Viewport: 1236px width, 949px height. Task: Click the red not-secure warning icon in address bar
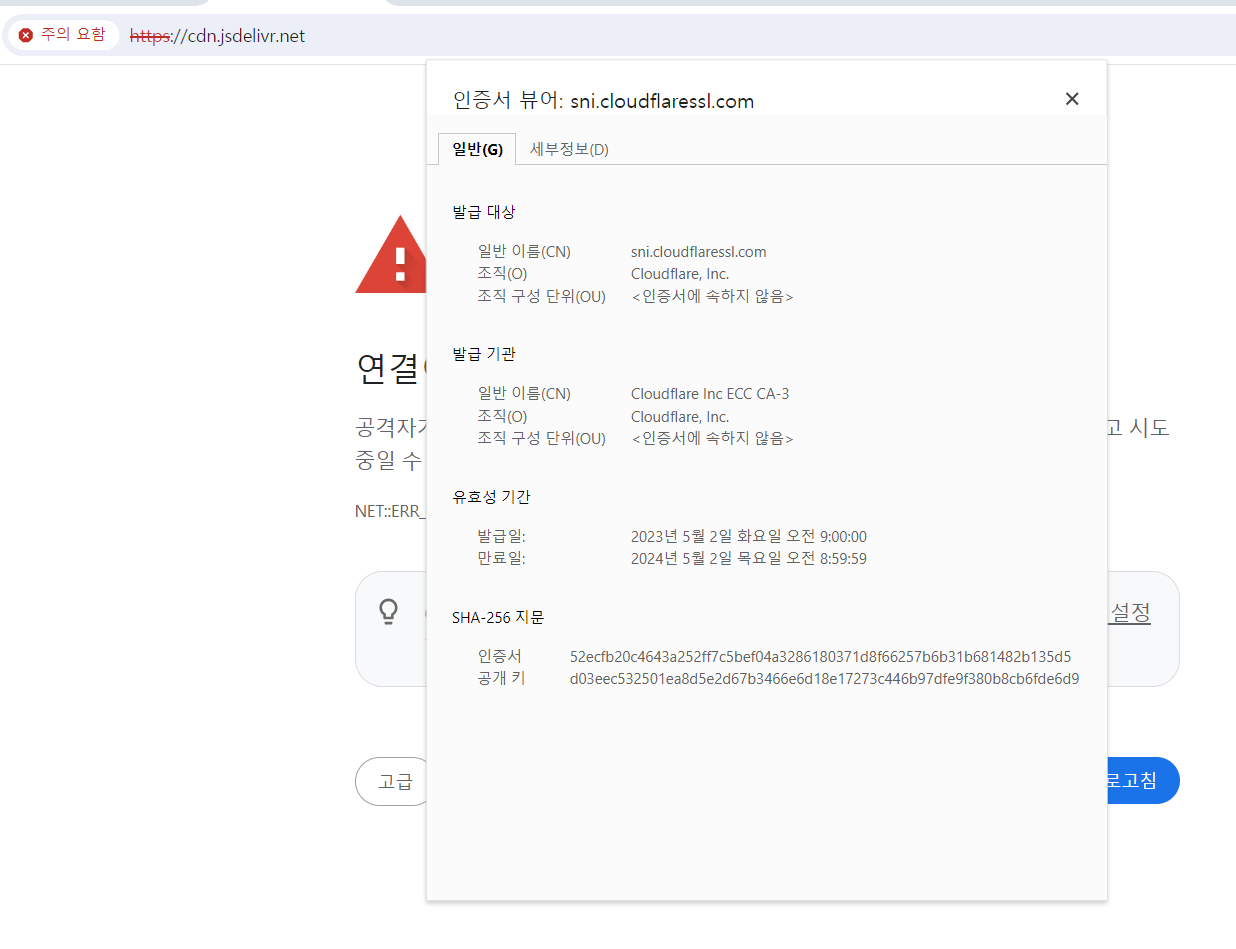pos(26,35)
